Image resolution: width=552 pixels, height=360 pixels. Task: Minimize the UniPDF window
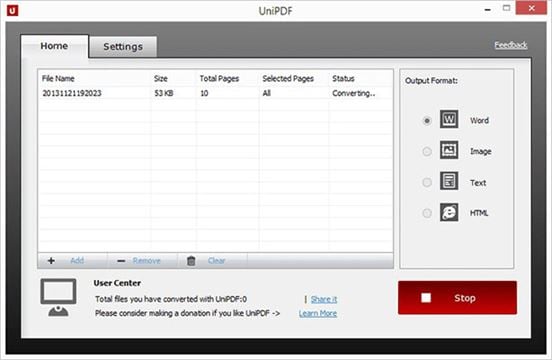488,9
